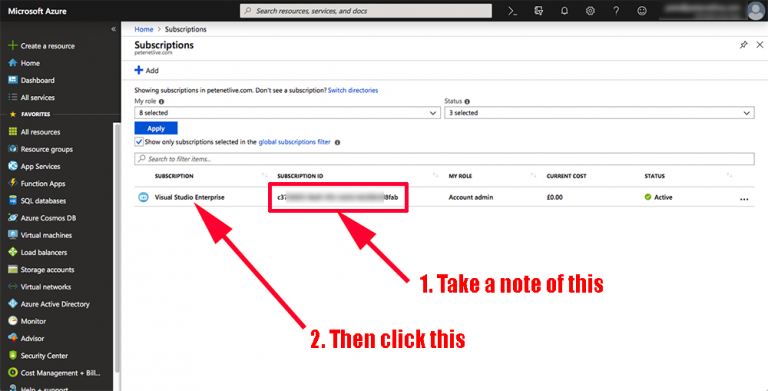This screenshot has height=391, width=768.
Task: Select Azure Active Directory in the sidebar
Action: (55, 304)
